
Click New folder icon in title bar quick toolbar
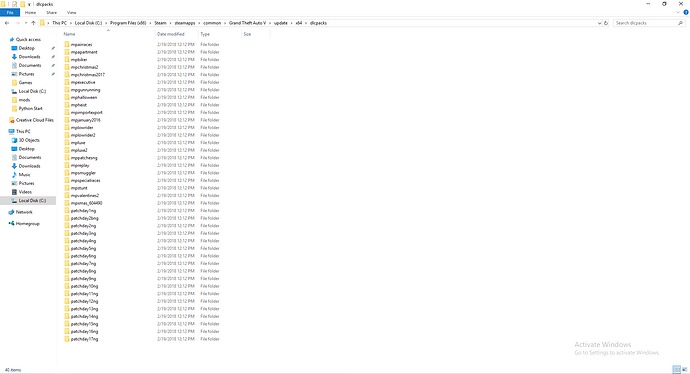coord(22,4)
